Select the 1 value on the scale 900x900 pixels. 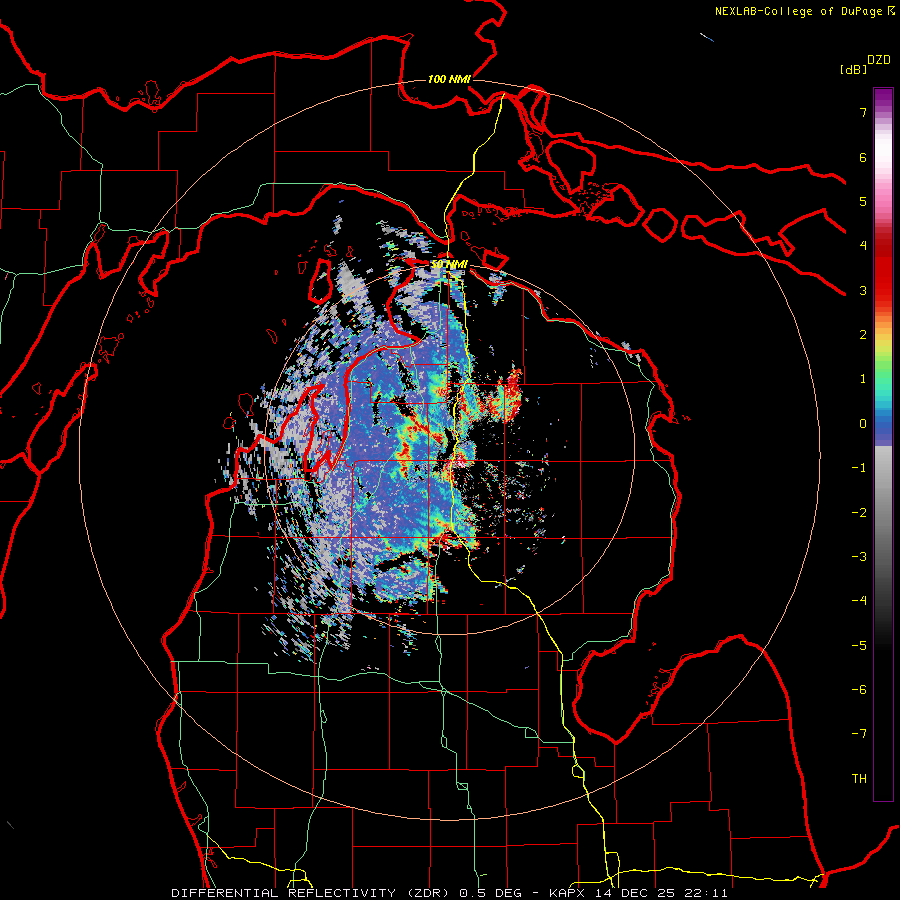[x=863, y=379]
